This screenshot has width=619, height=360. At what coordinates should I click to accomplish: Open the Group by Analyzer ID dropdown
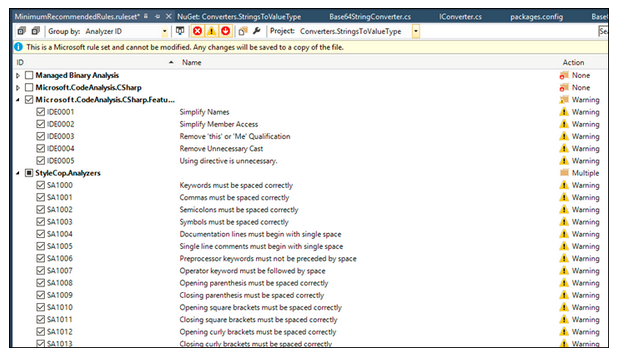165,31
